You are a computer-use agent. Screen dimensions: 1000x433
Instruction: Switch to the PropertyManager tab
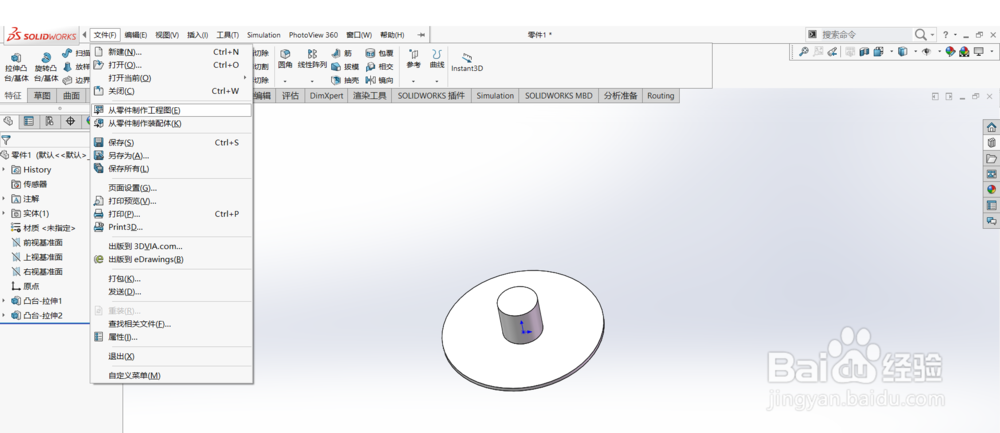tap(29, 121)
